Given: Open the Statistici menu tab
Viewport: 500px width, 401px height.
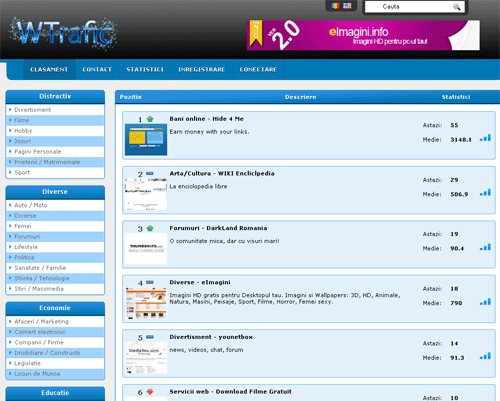Looking at the screenshot, I should click(145, 69).
